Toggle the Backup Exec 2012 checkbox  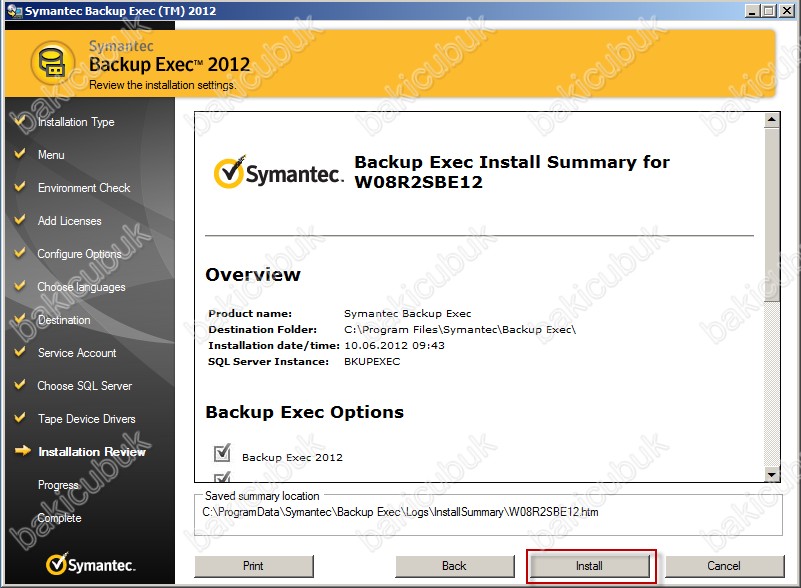pos(222,453)
